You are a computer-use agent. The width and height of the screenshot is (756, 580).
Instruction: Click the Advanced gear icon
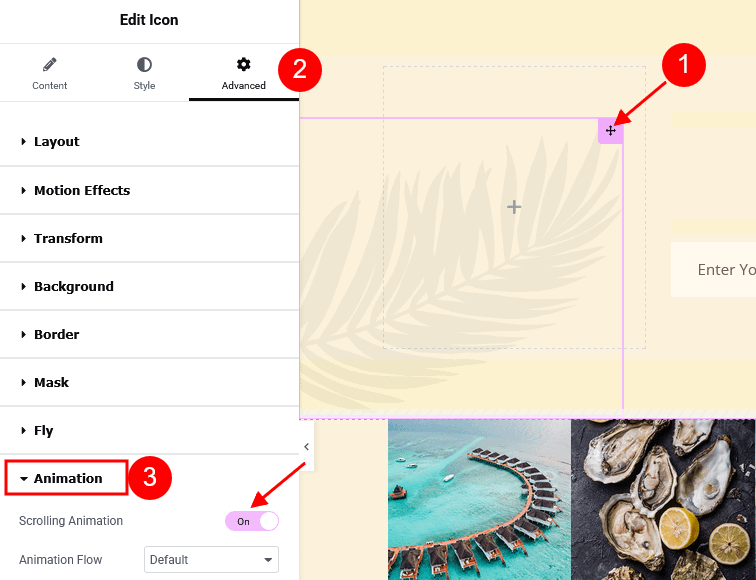[x=243, y=64]
